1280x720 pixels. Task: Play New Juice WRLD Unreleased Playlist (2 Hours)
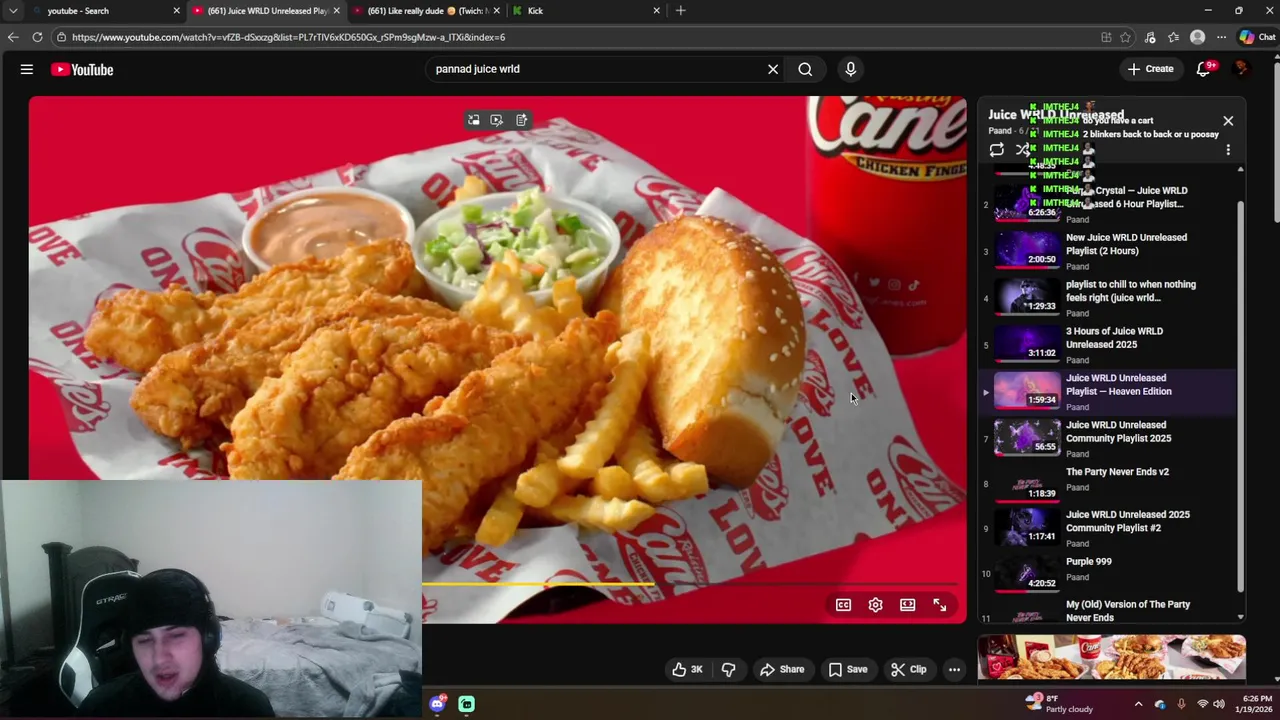coord(1108,251)
